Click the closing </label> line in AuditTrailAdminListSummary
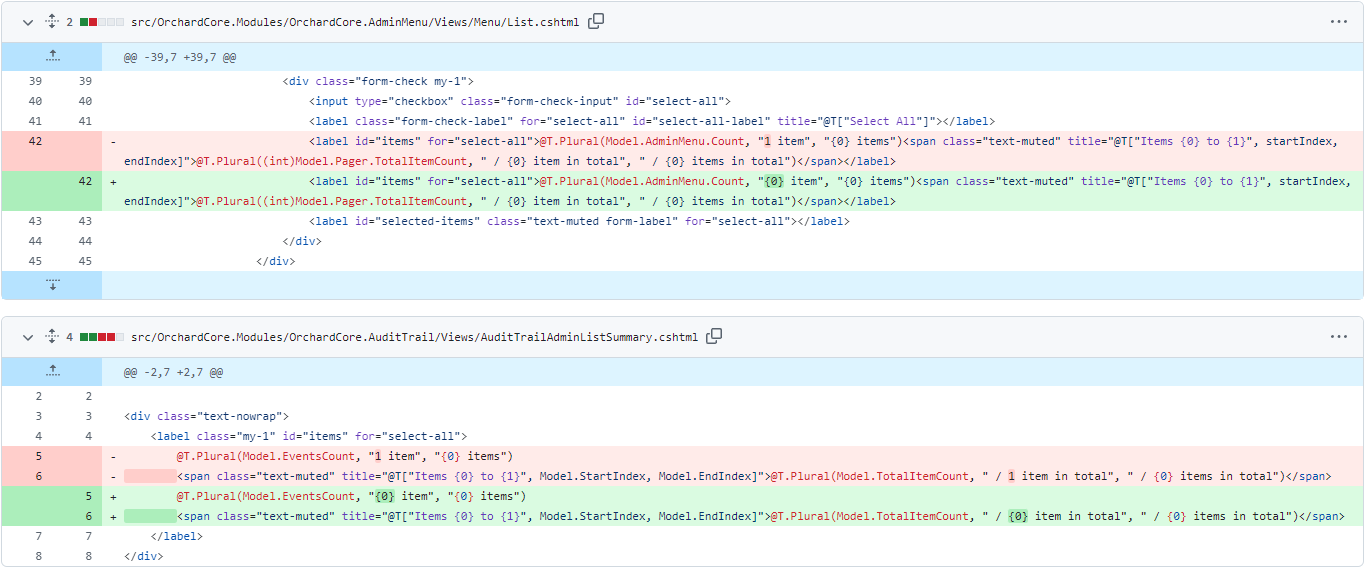Viewport: 1365px width, 582px height. tap(176, 536)
